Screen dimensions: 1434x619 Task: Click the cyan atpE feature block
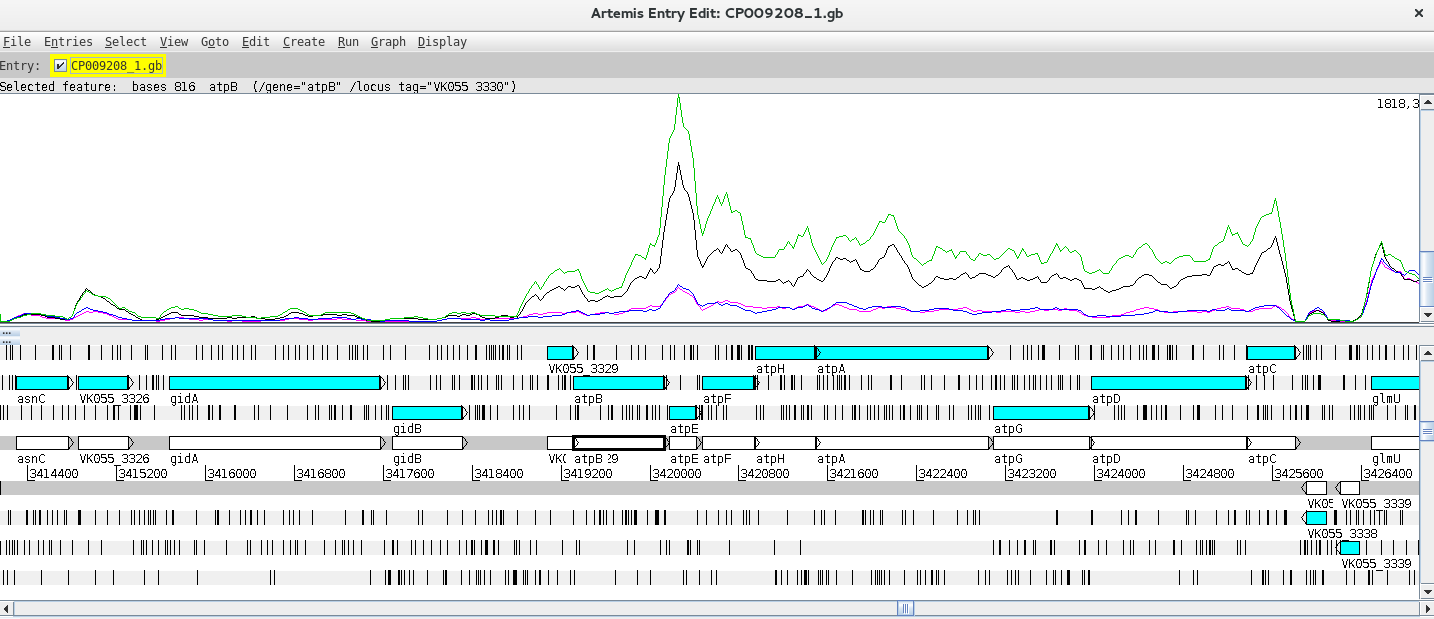tap(682, 413)
